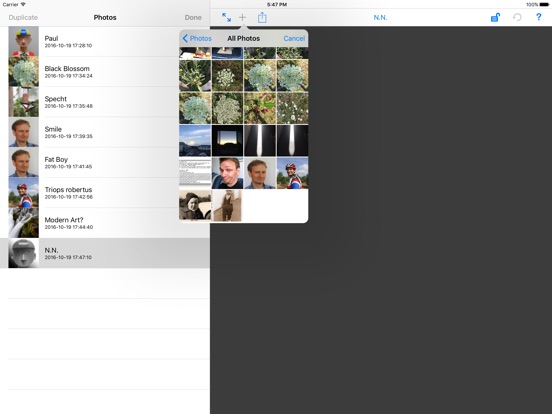Tap the N.N. title in top bar

[x=380, y=17]
